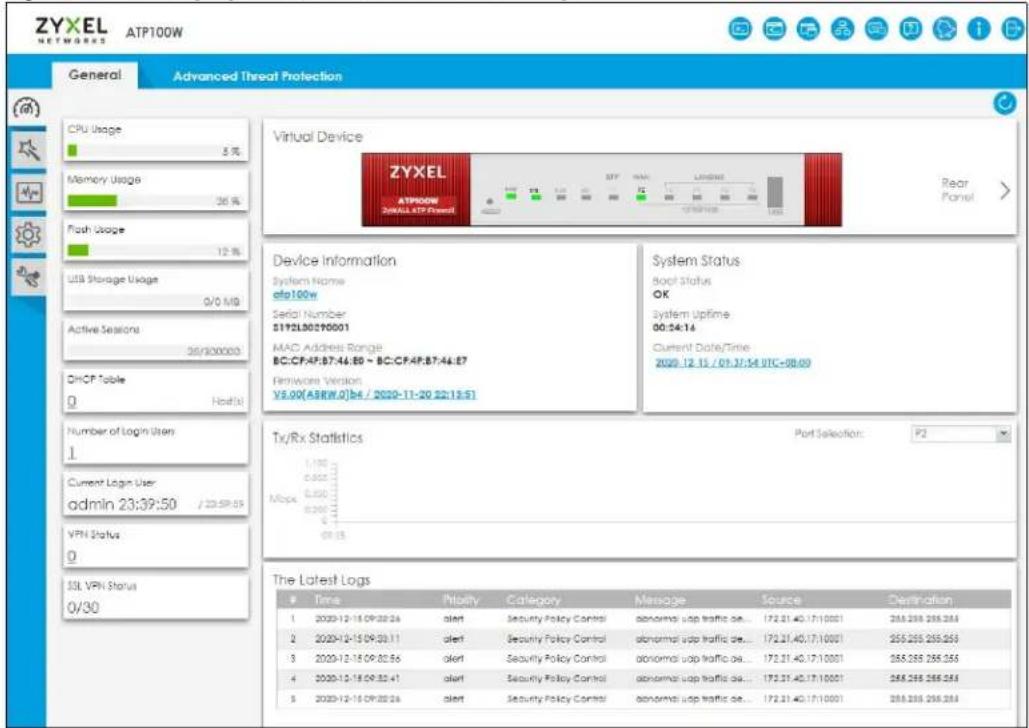The image size is (1029, 728).
Task: Click the VPN Status count link
Action: pyautogui.click(x=72, y=556)
